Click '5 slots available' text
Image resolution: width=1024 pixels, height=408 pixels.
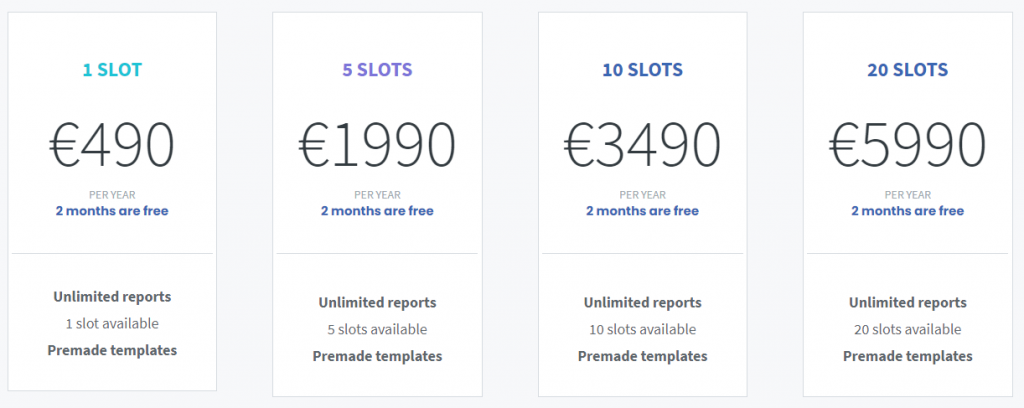tap(377, 329)
